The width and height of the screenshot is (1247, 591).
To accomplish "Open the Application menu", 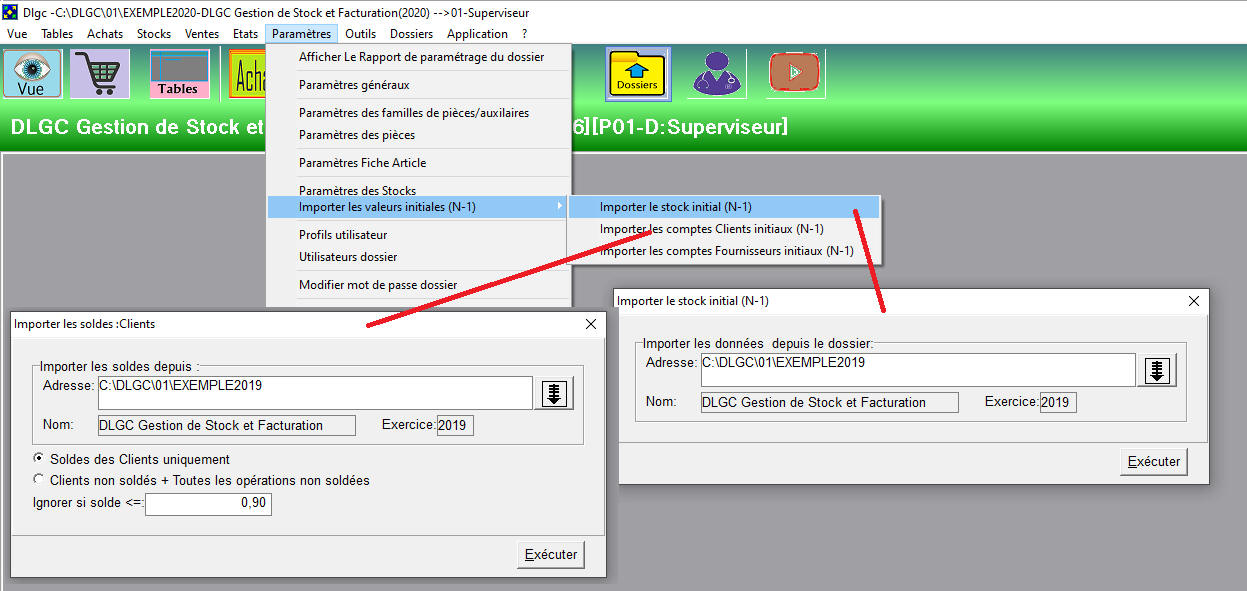I will coord(477,33).
